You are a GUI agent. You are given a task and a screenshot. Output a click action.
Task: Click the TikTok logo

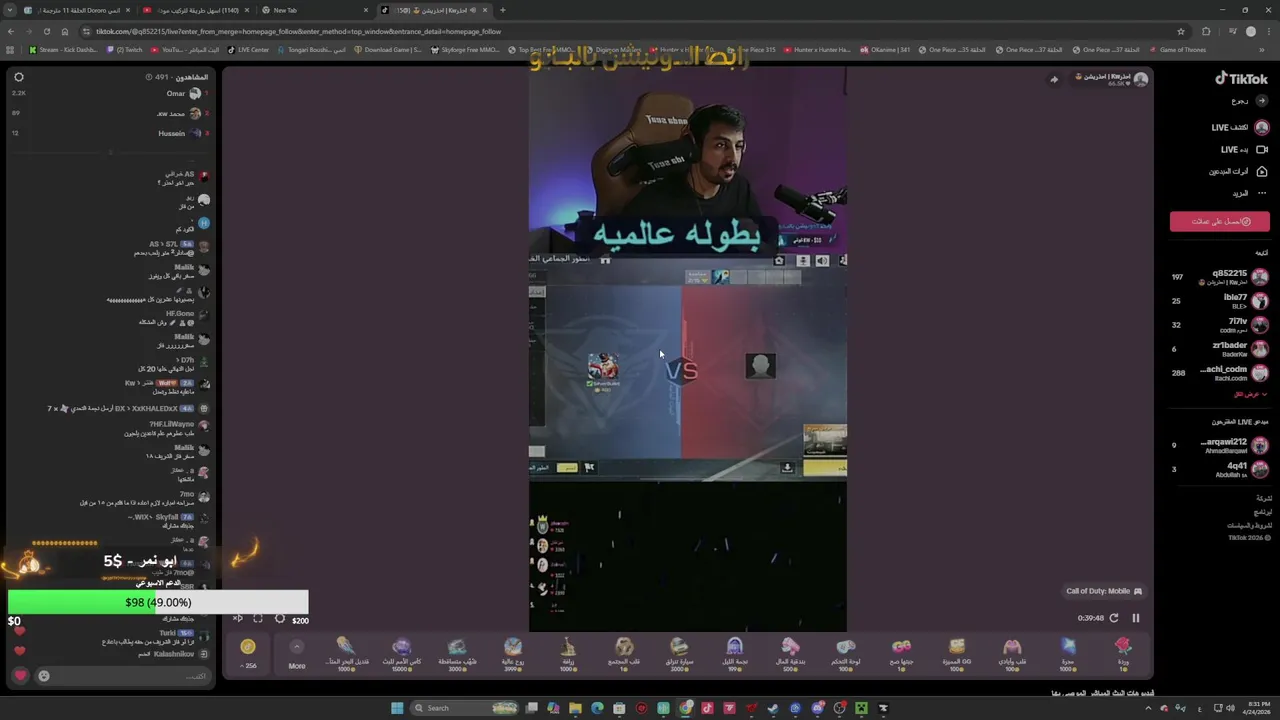(x=1241, y=78)
